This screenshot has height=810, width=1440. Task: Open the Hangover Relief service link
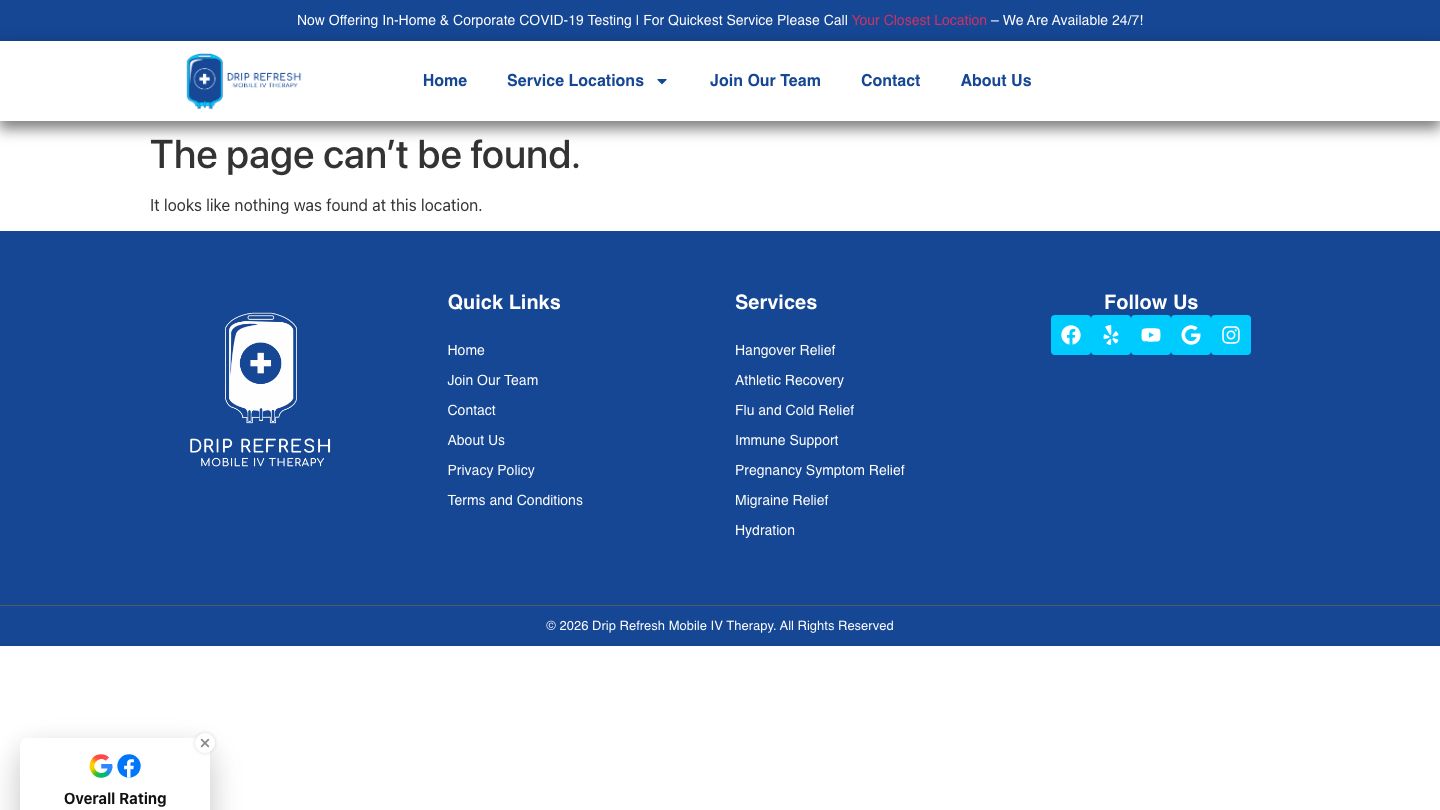click(x=785, y=350)
